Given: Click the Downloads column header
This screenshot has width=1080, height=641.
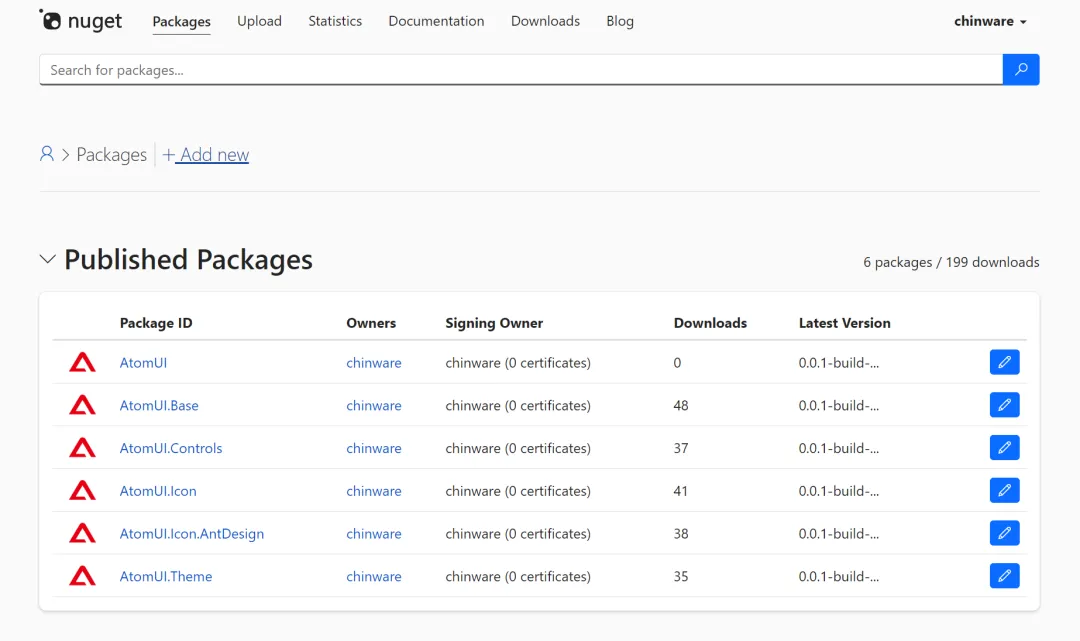Looking at the screenshot, I should [x=710, y=323].
